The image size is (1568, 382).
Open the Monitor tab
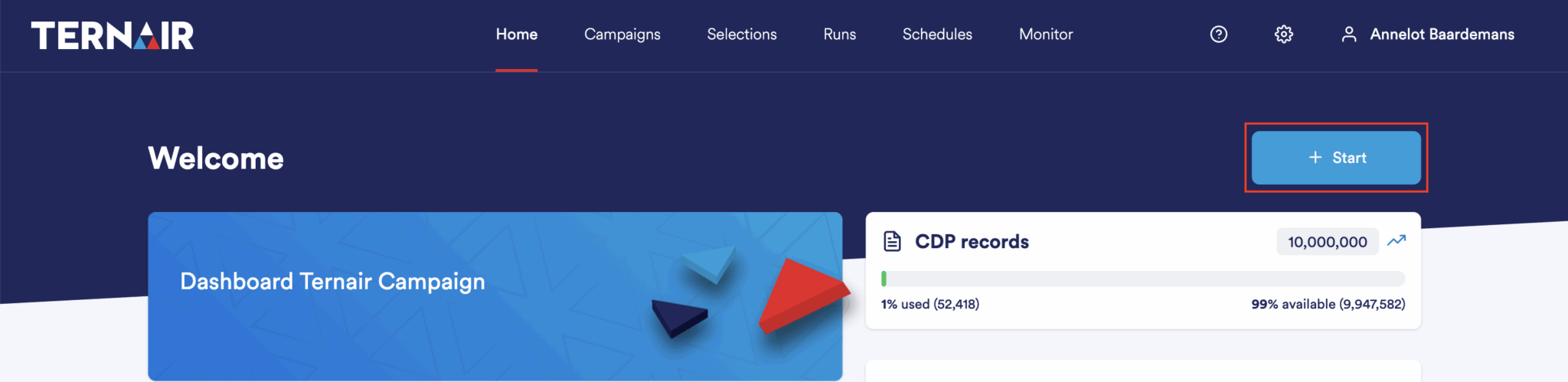tap(1045, 34)
